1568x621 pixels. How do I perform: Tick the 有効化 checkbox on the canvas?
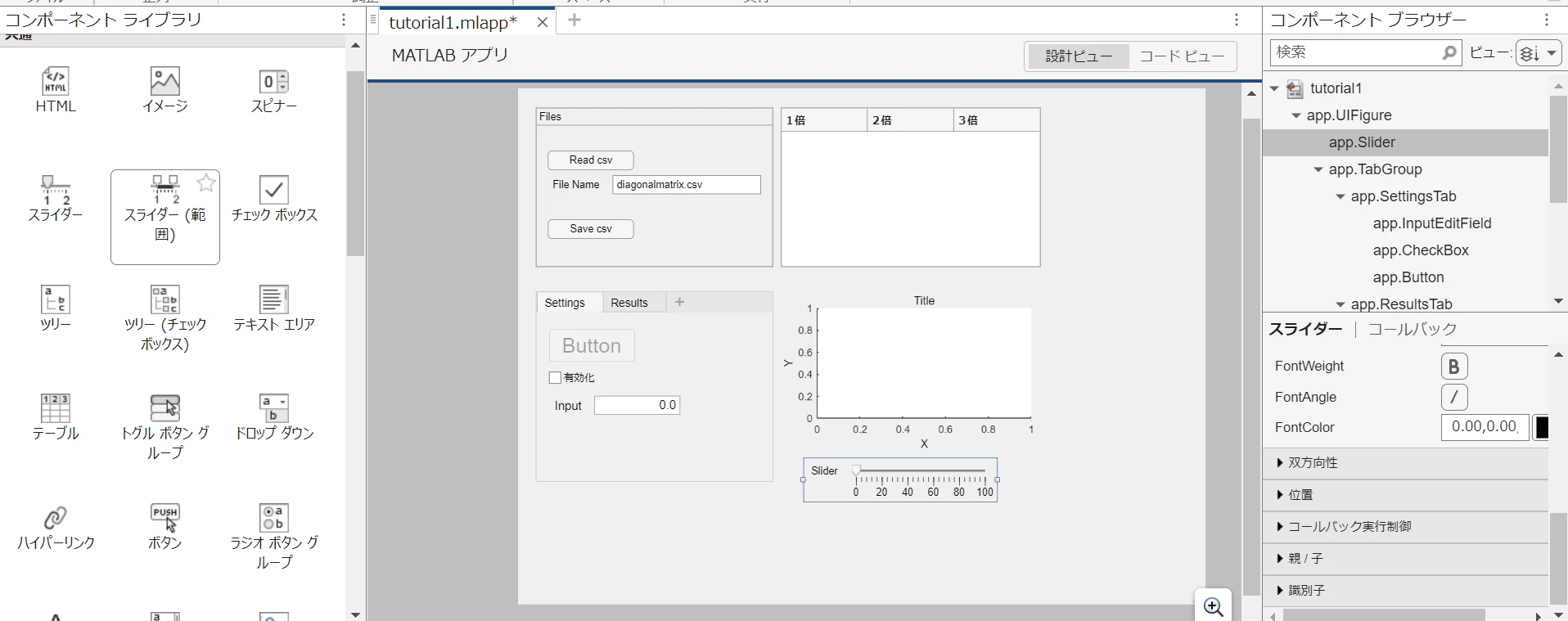click(555, 378)
